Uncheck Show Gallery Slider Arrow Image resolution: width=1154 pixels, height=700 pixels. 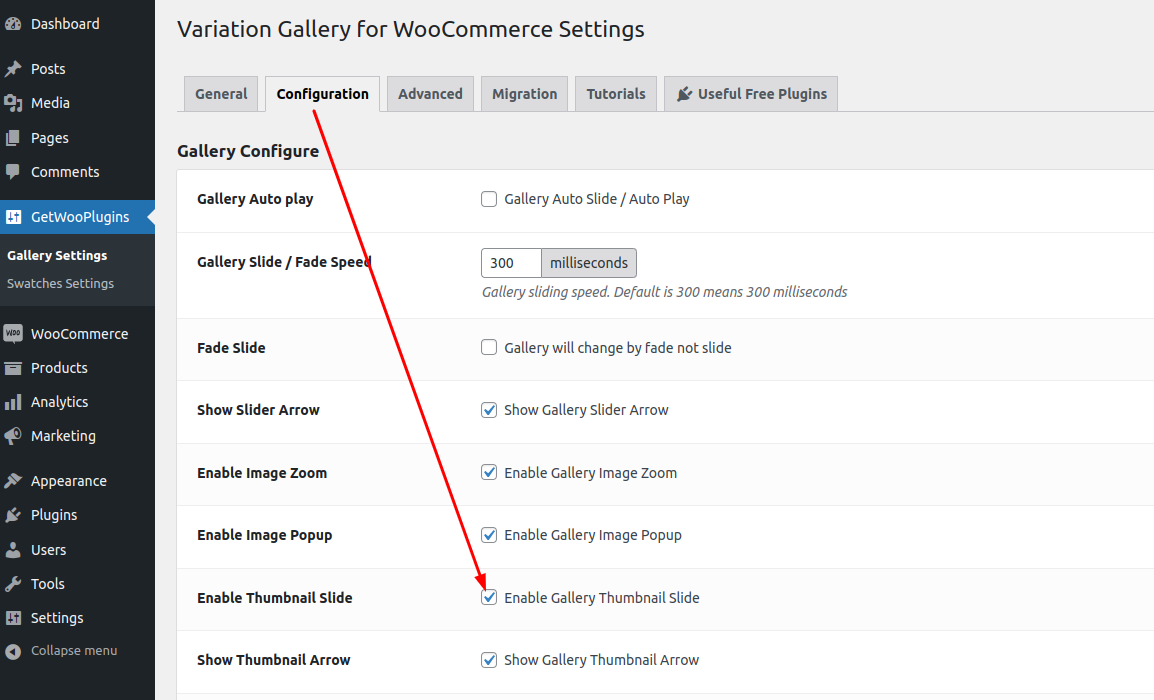[x=489, y=410]
